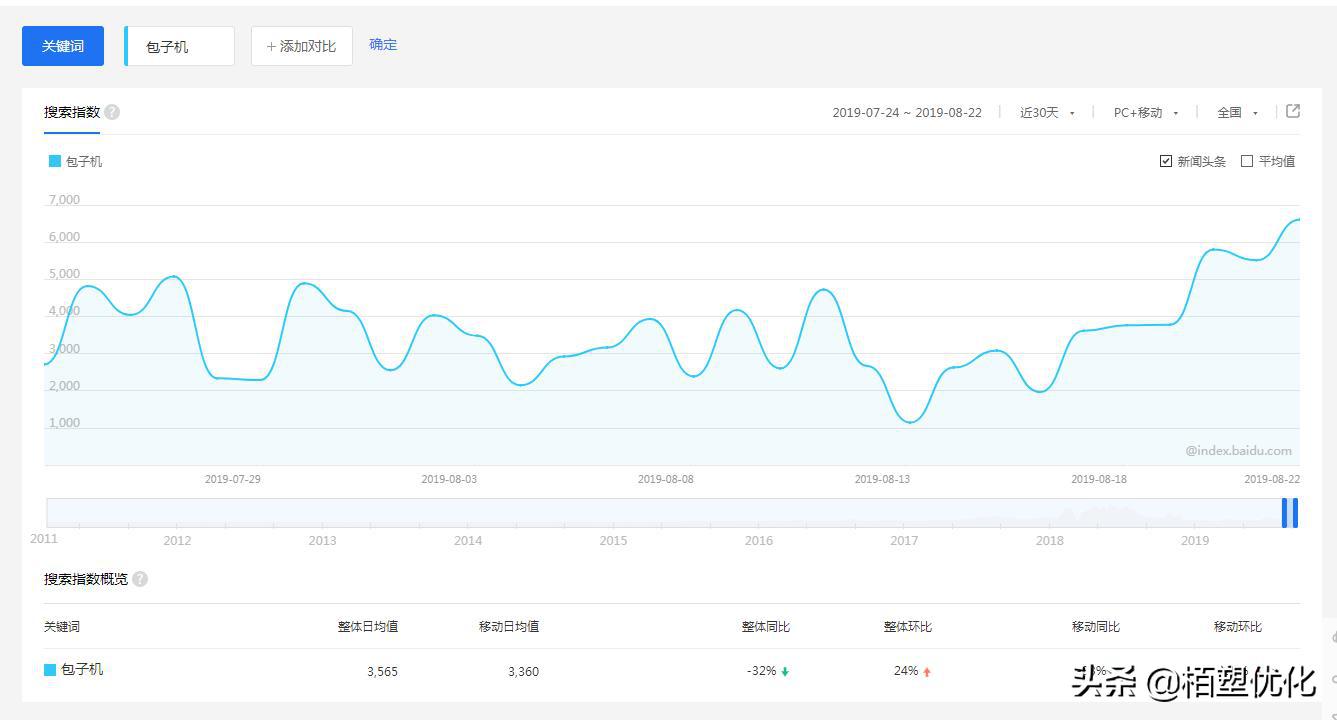Uncheck the 新闻头条 checkbox
Image resolution: width=1337 pixels, height=720 pixels.
point(1166,161)
